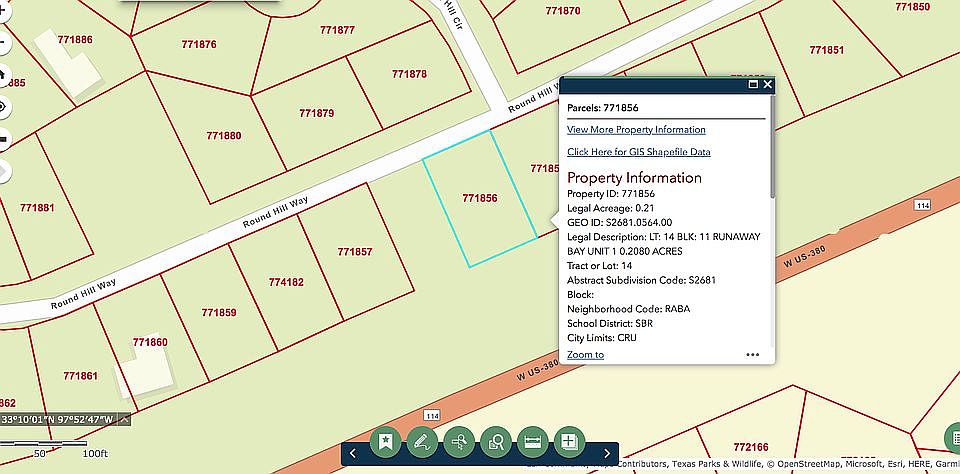Image resolution: width=960 pixels, height=474 pixels.
Task: Click the Zoom to link
Action: tap(585, 355)
